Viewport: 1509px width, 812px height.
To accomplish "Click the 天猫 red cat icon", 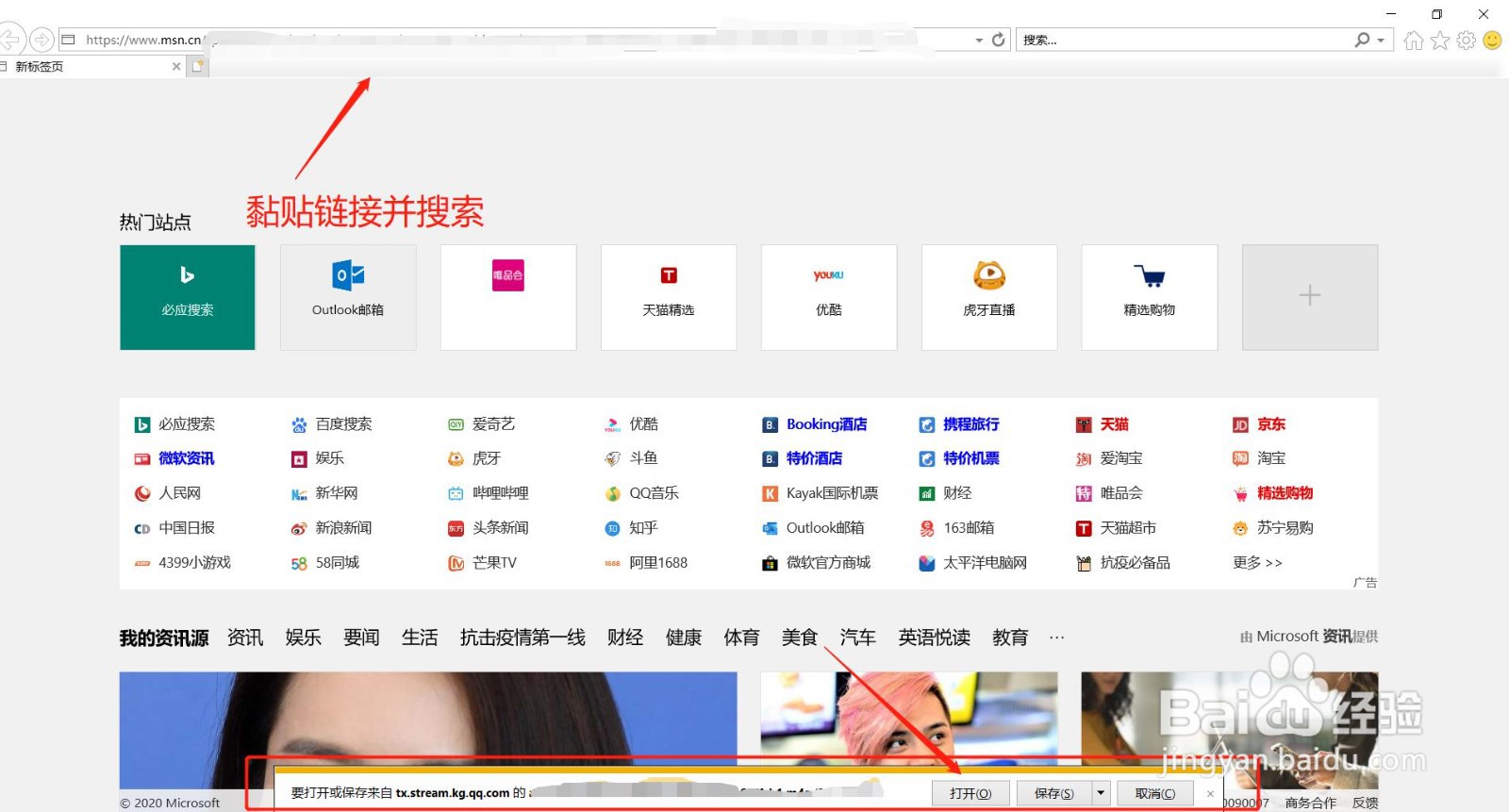I will tap(1084, 425).
